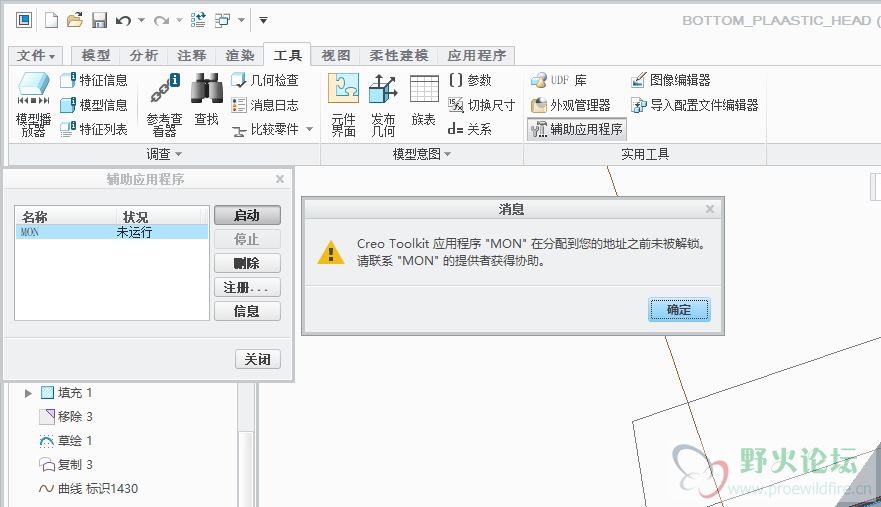Open the 参考查看器 tool

tap(165, 105)
